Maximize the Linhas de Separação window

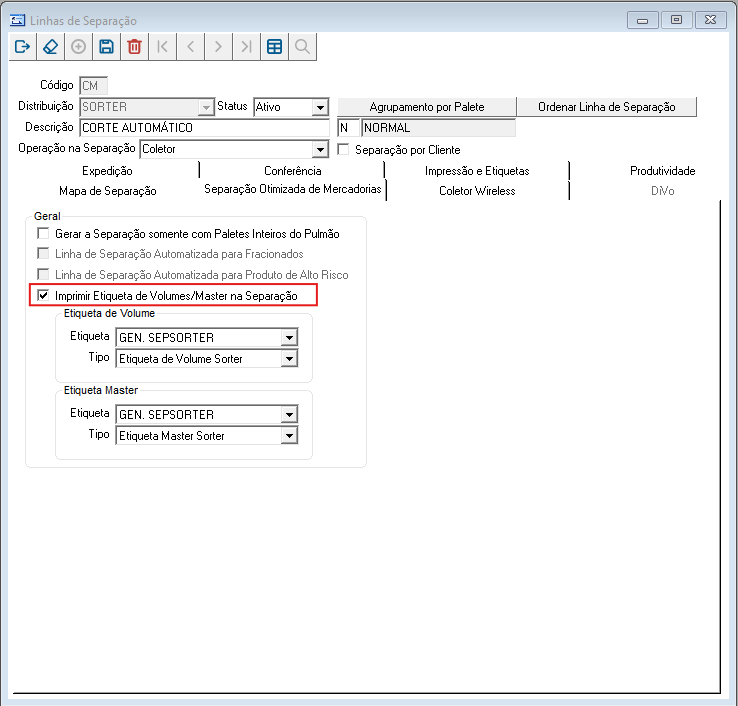tap(676, 20)
